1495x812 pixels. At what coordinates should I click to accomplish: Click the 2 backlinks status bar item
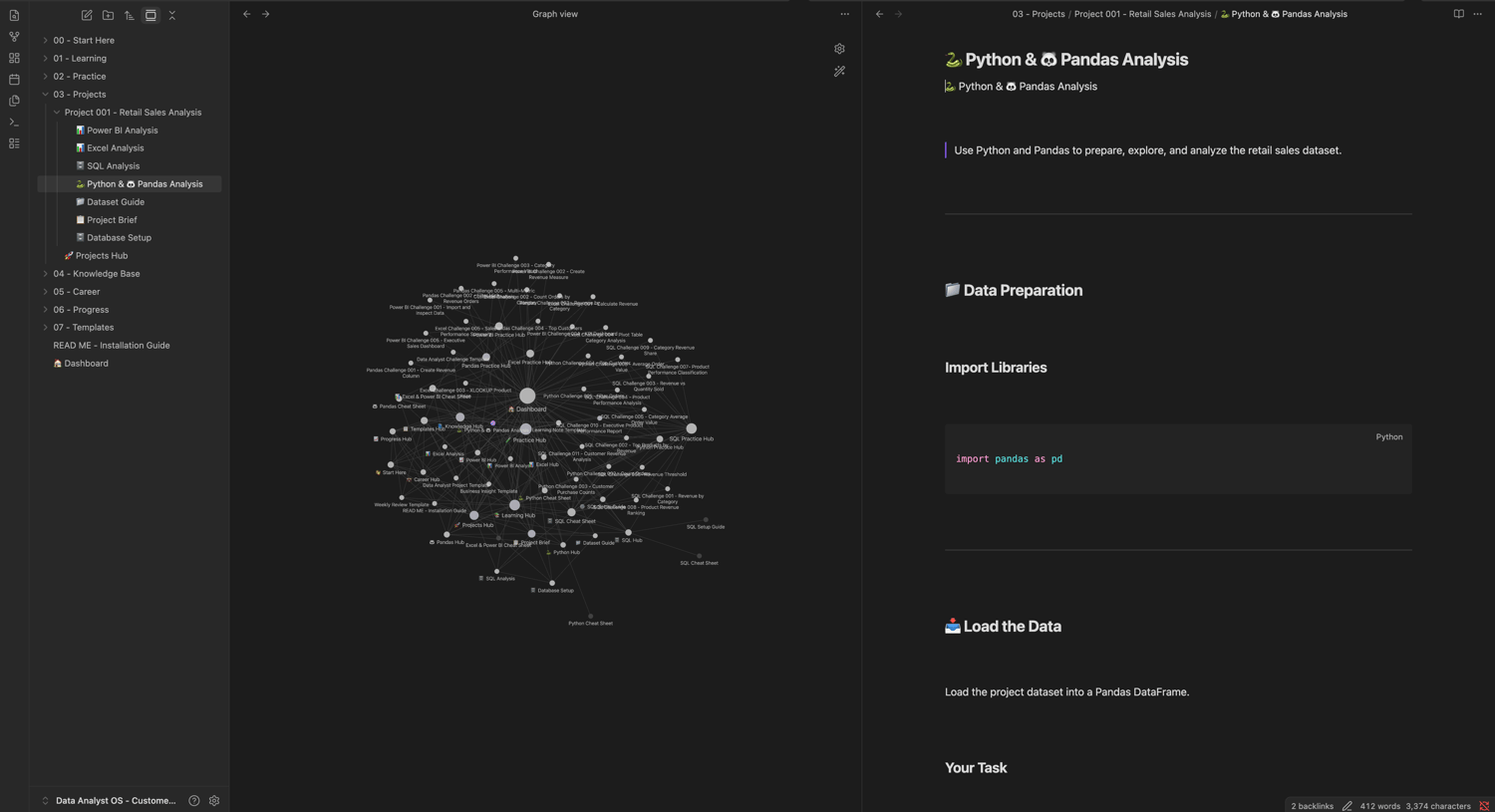[1312, 806]
